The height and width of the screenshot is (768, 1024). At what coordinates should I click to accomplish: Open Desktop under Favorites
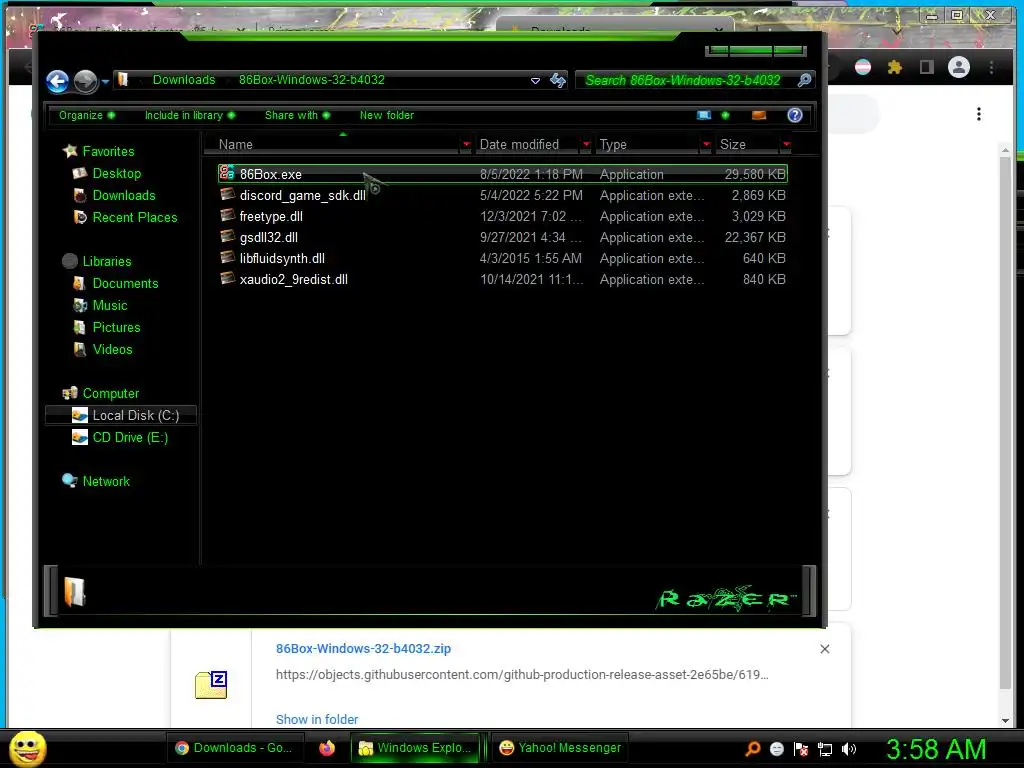click(x=117, y=173)
